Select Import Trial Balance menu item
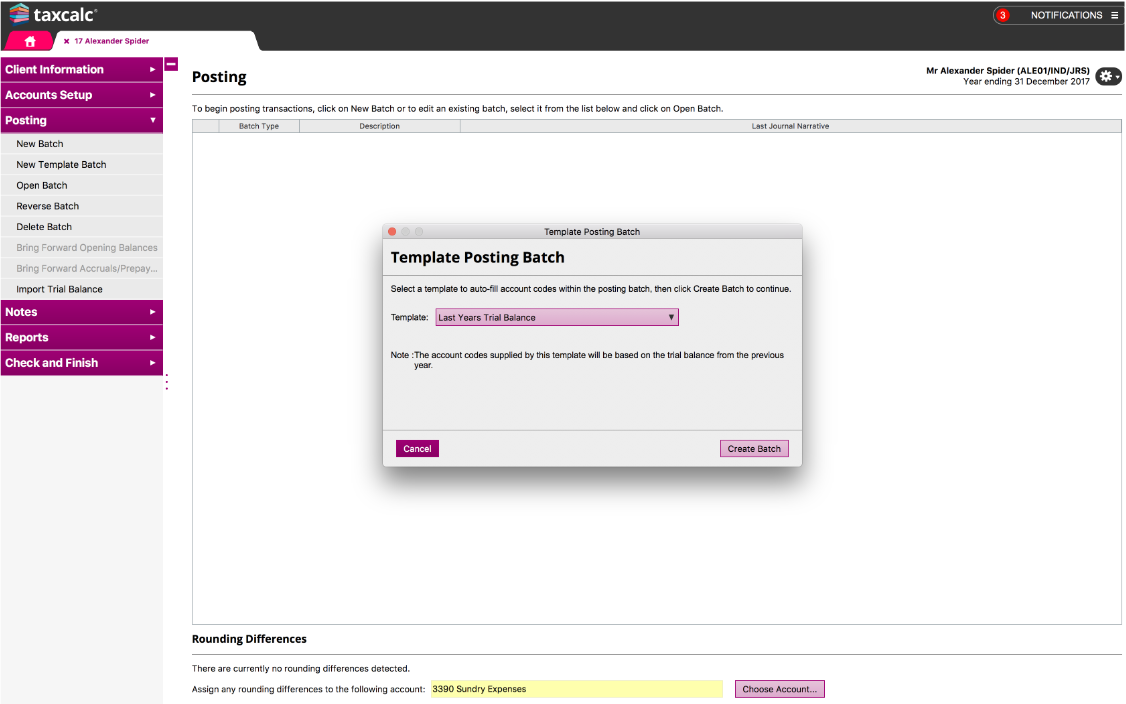 coord(59,289)
